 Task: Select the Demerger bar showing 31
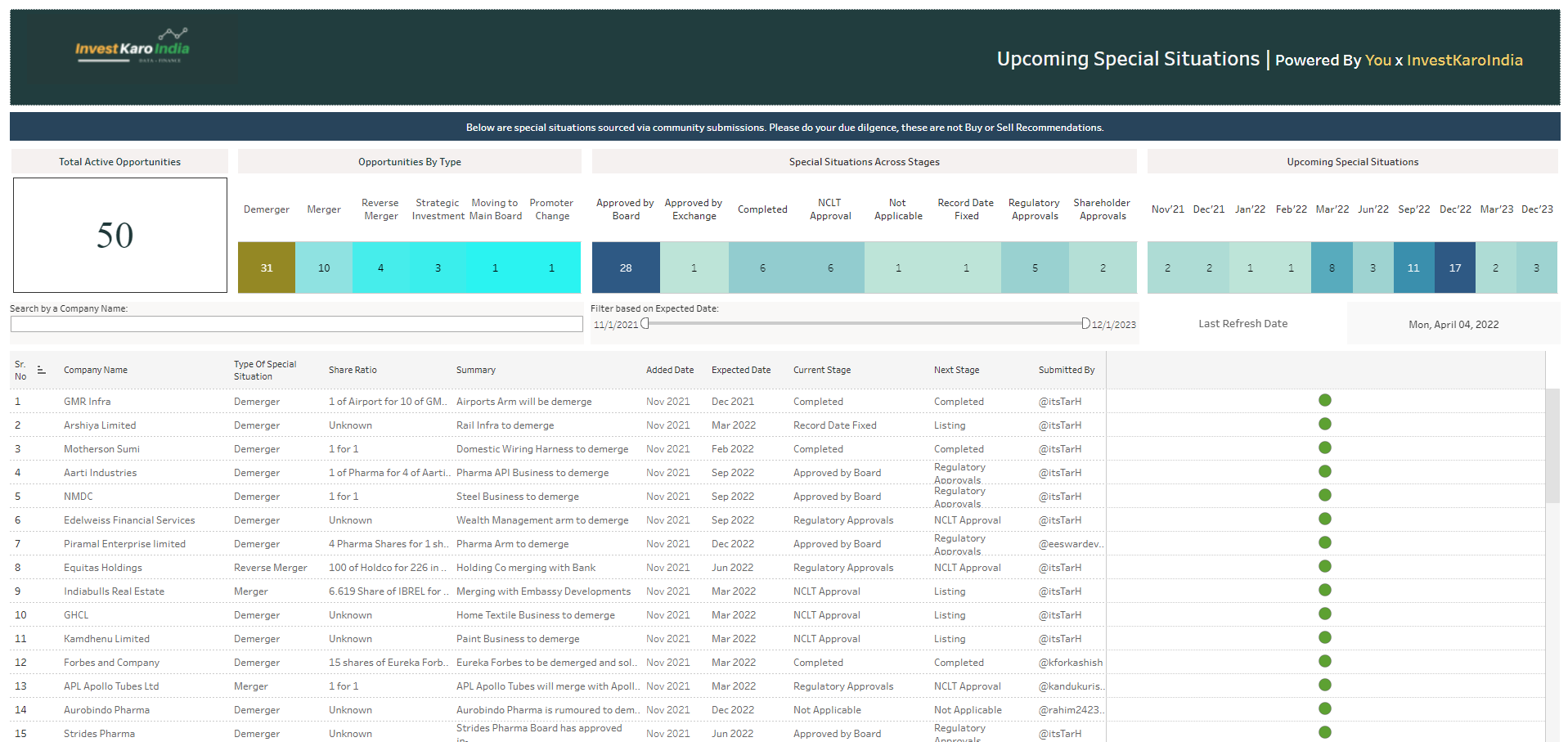click(267, 268)
